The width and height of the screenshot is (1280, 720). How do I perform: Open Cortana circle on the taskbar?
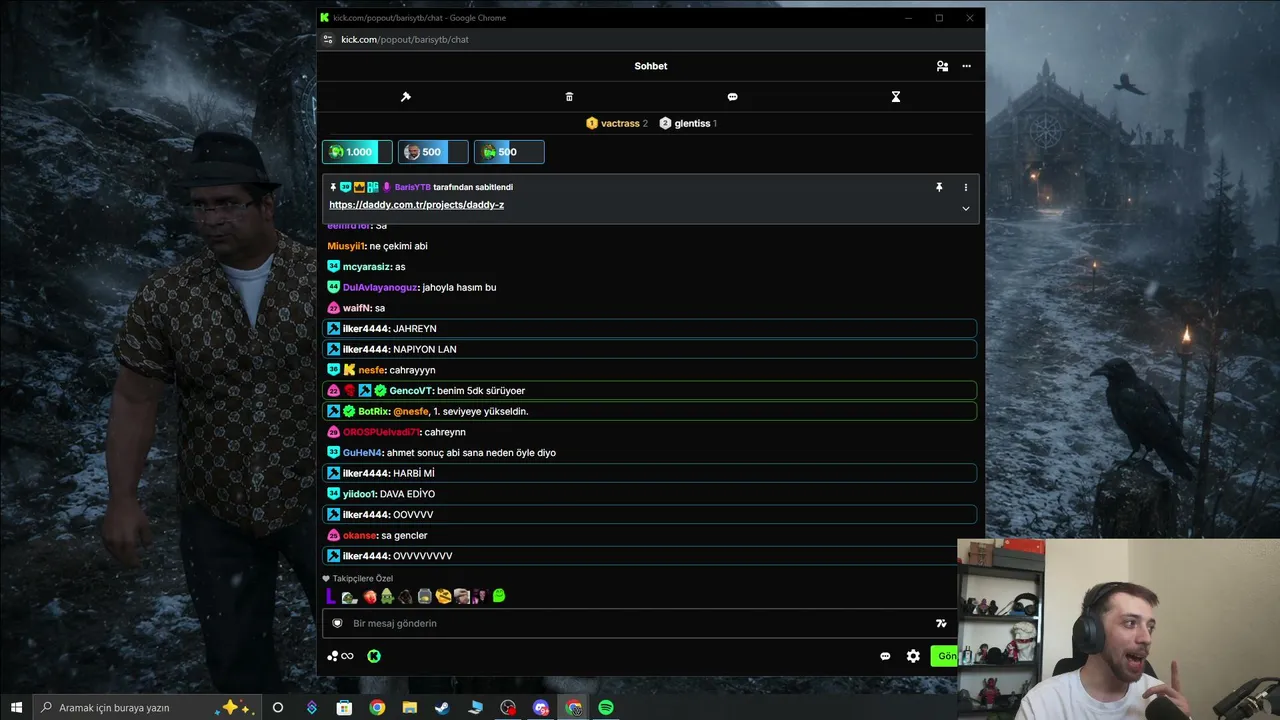tap(278, 708)
